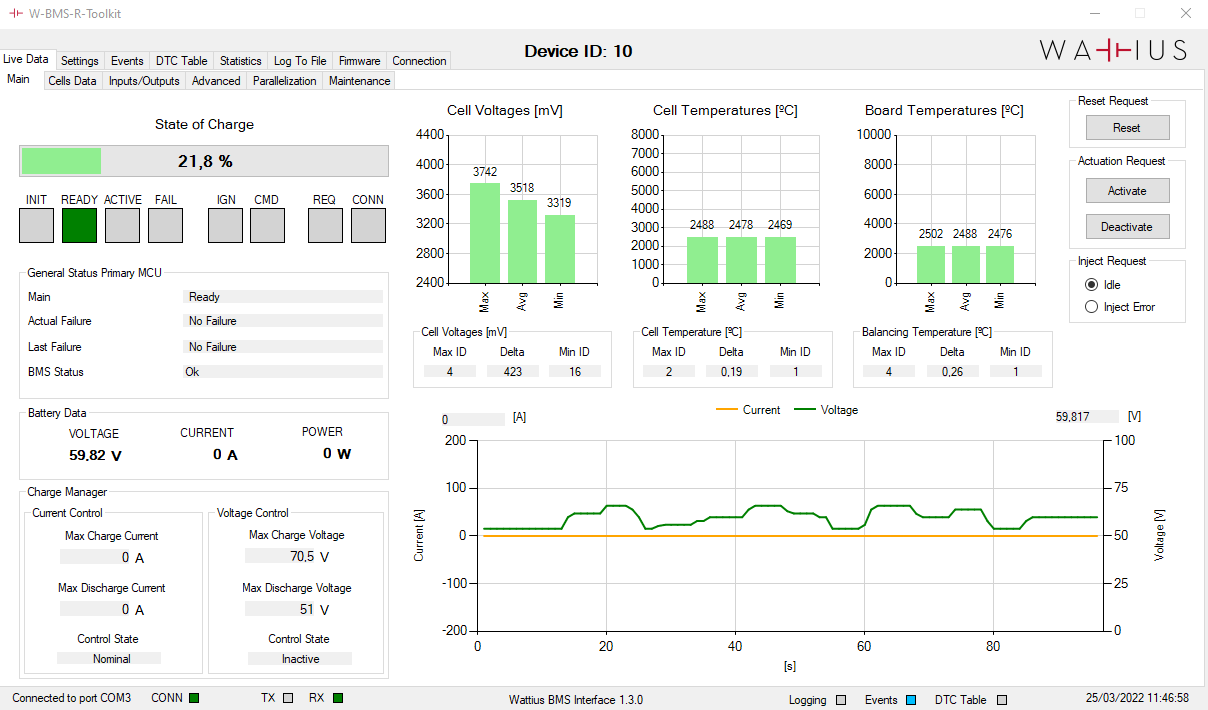This screenshot has height=710, width=1208.
Task: Click the Cell Voltages Min ID field showing 16
Action: (575, 372)
